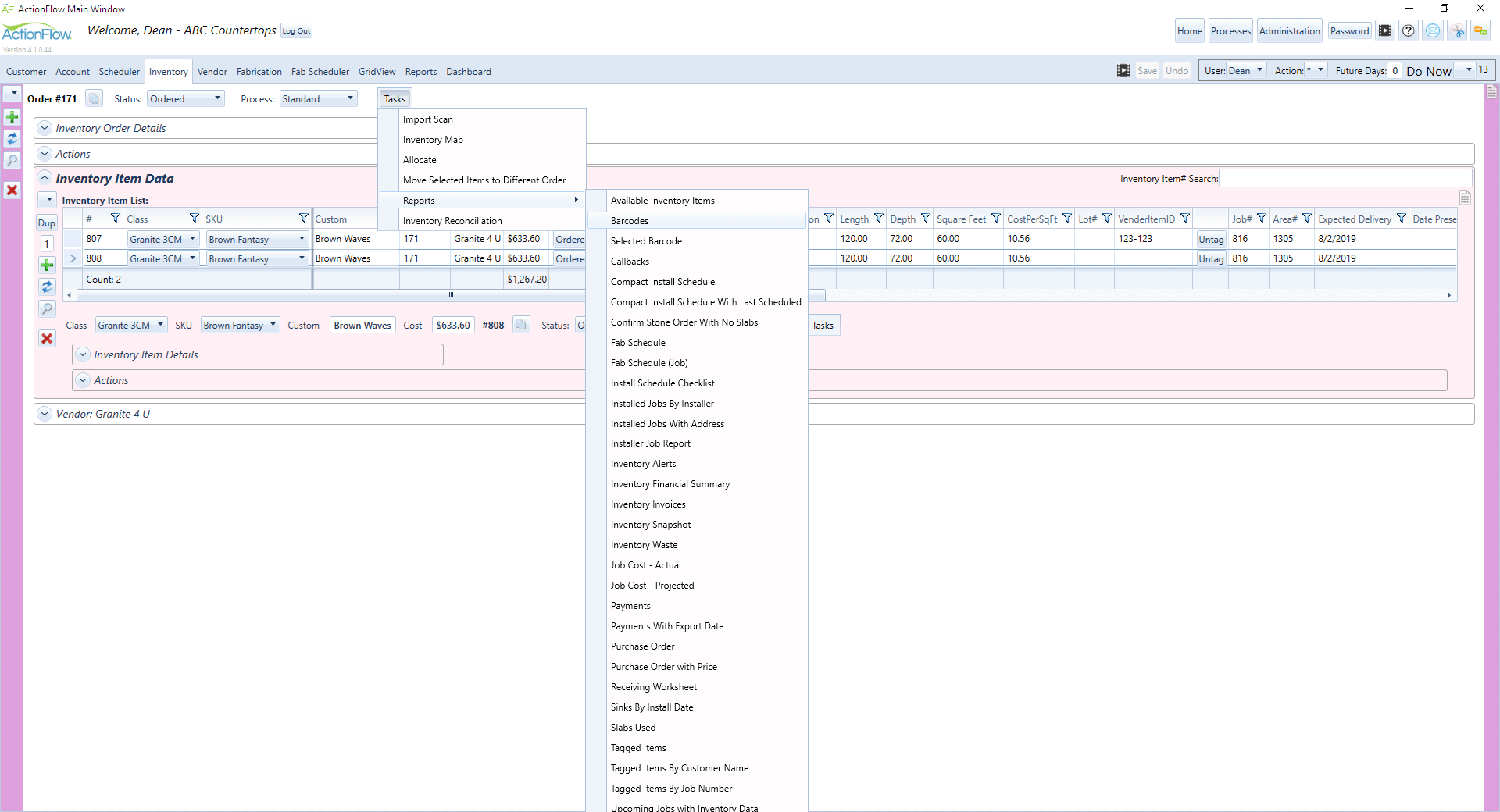
Task: Collapse the Inventory Item Data section
Action: [45, 178]
